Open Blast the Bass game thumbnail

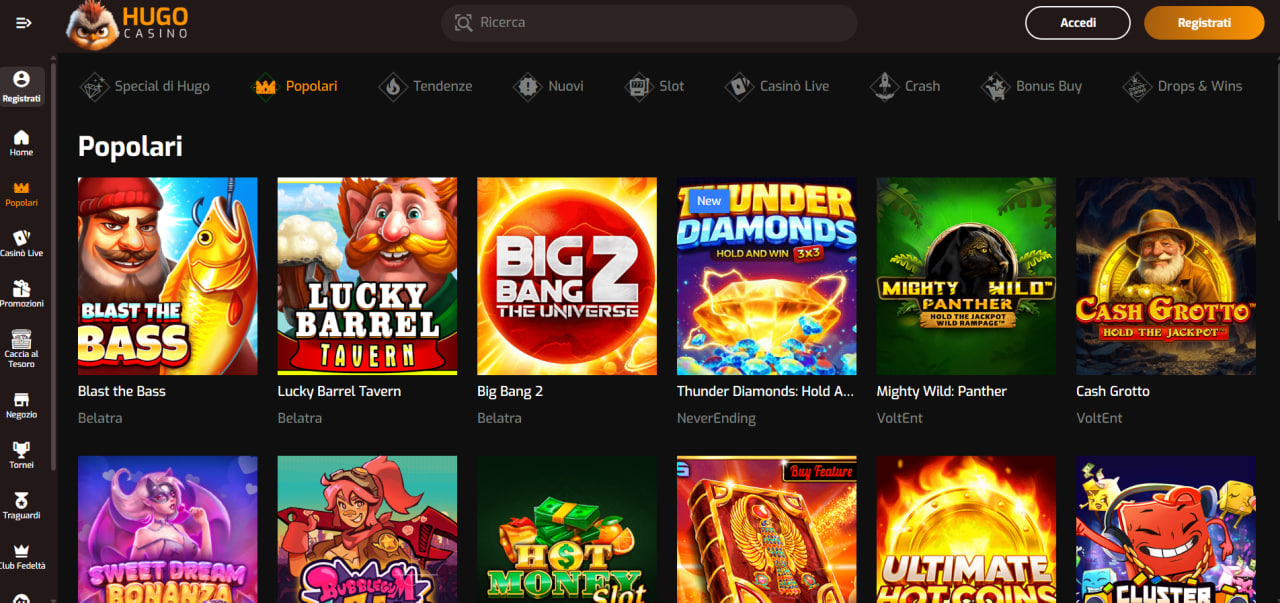[x=168, y=276]
